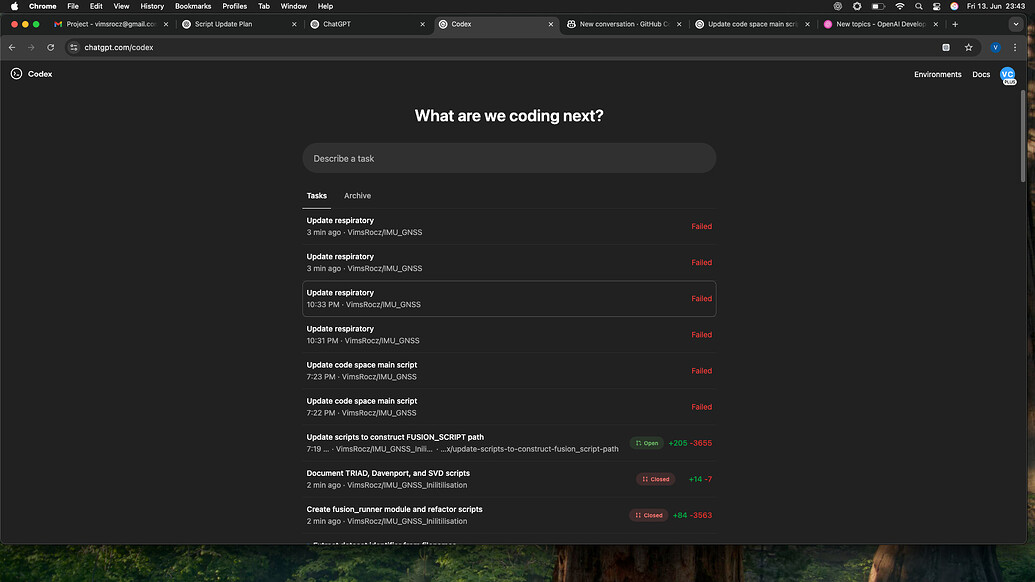The width and height of the screenshot is (1035, 582).
Task: Switch to the Archive tab
Action: [357, 195]
